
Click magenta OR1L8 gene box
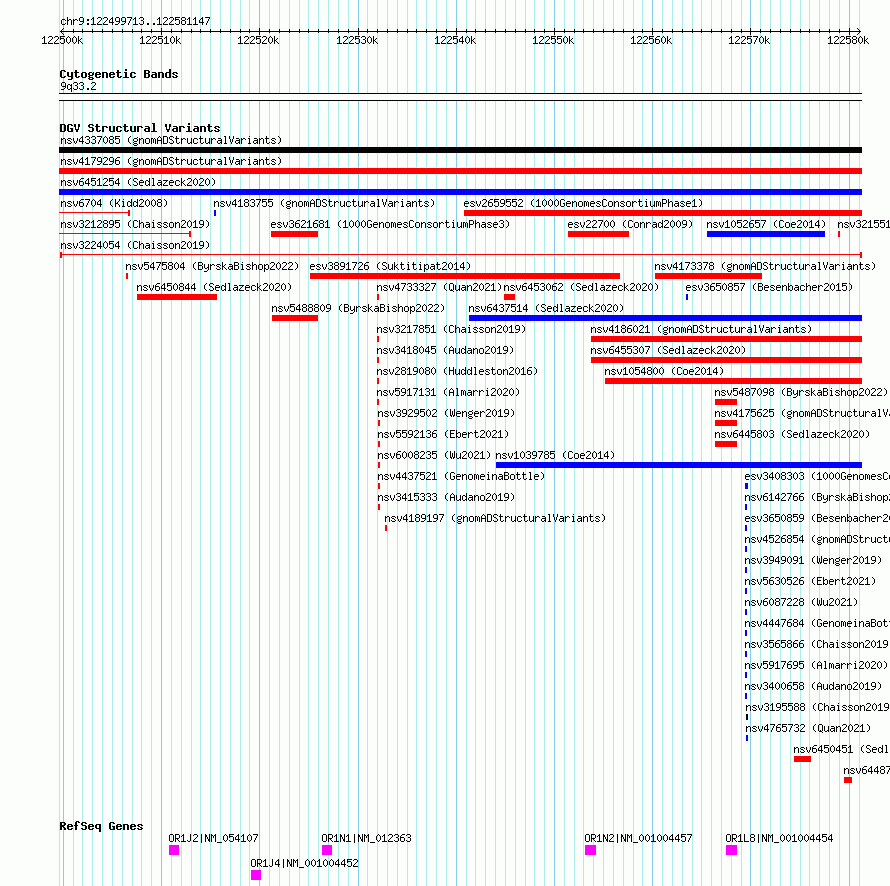[731, 850]
